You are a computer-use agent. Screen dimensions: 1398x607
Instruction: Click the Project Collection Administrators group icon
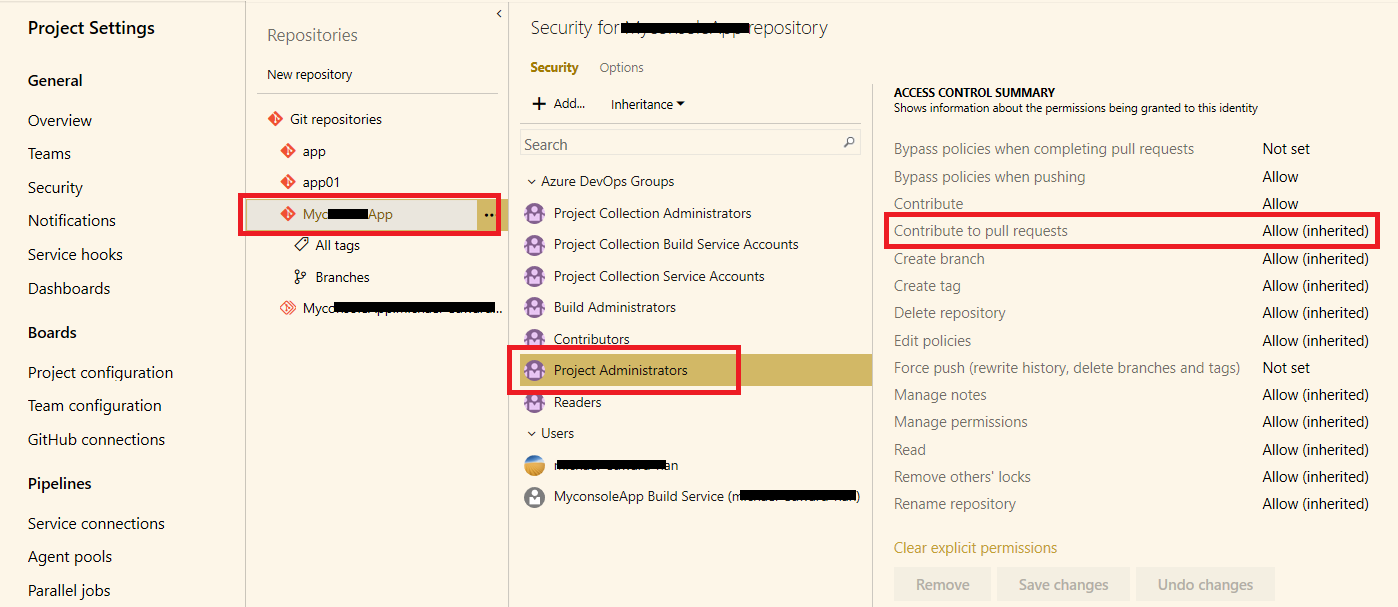pyautogui.click(x=535, y=213)
